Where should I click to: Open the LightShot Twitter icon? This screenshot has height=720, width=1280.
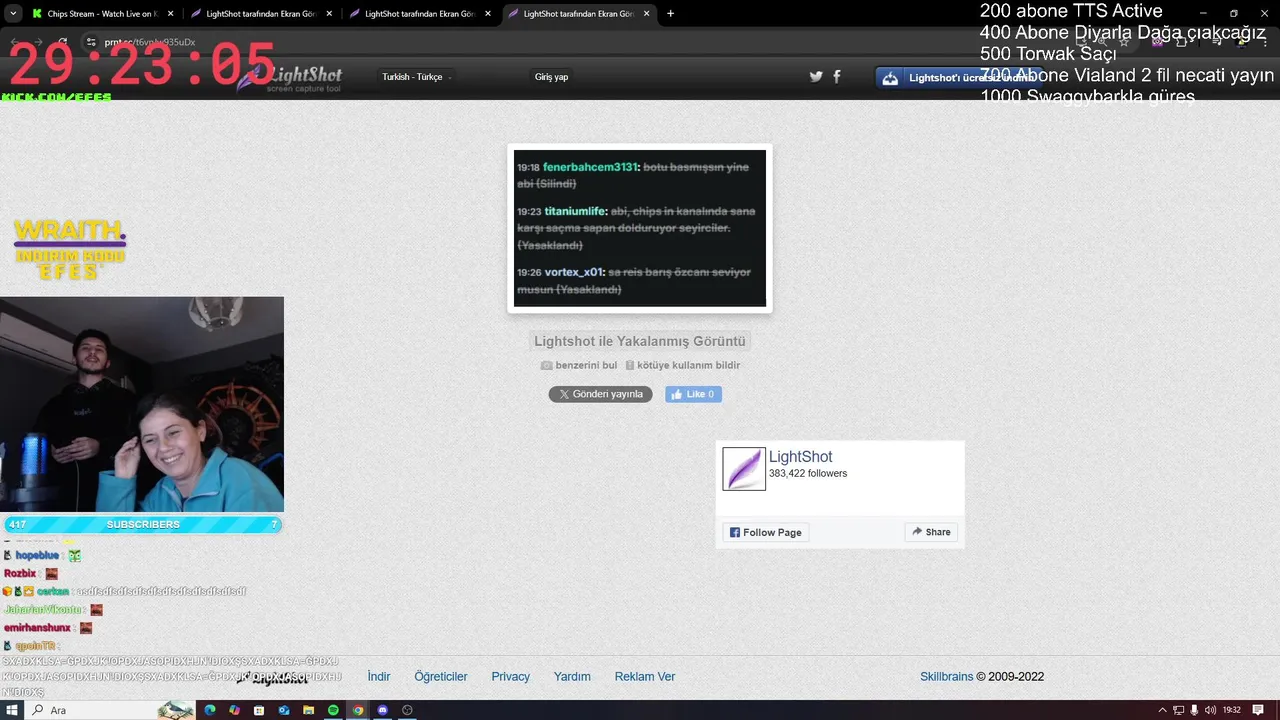click(x=816, y=77)
